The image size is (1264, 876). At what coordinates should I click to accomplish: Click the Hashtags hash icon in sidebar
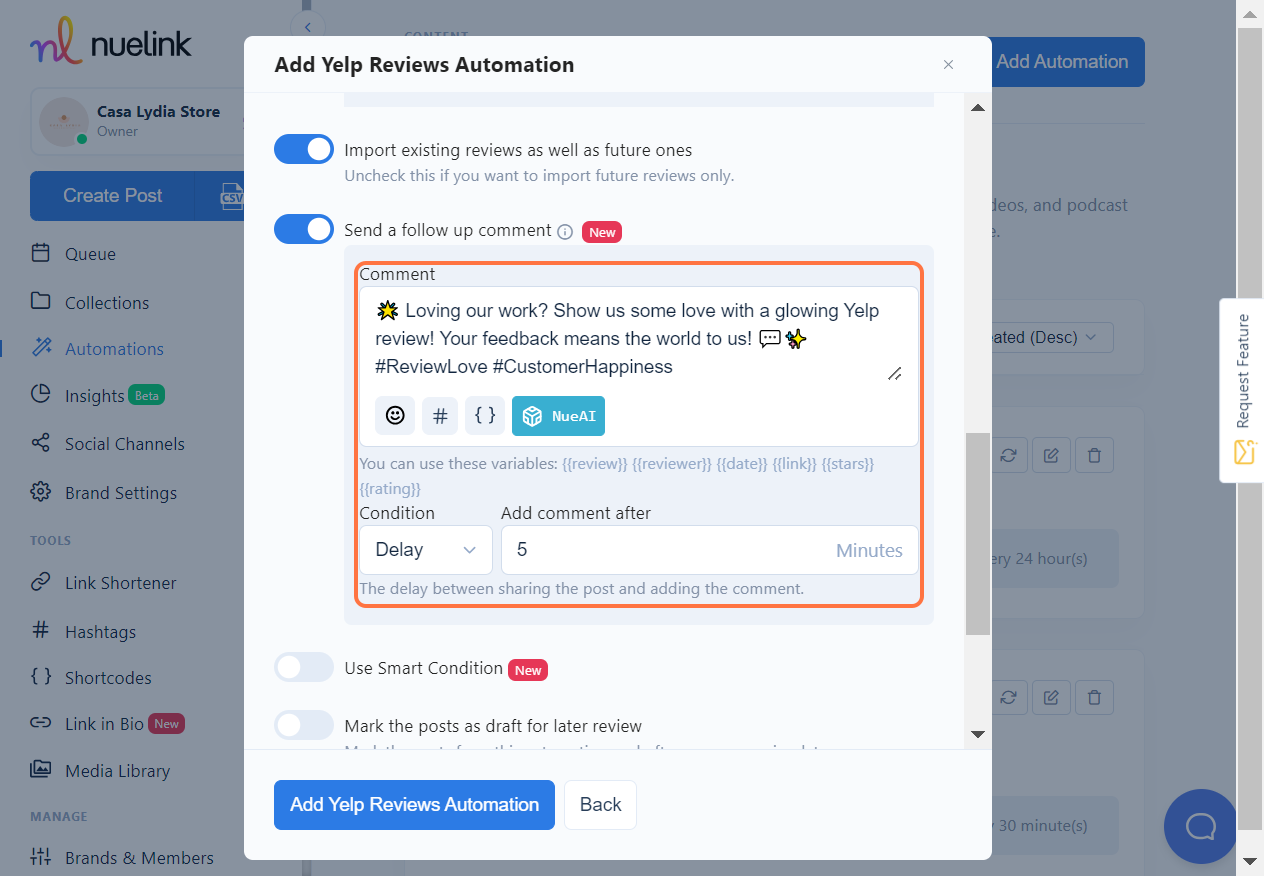[x=41, y=631]
